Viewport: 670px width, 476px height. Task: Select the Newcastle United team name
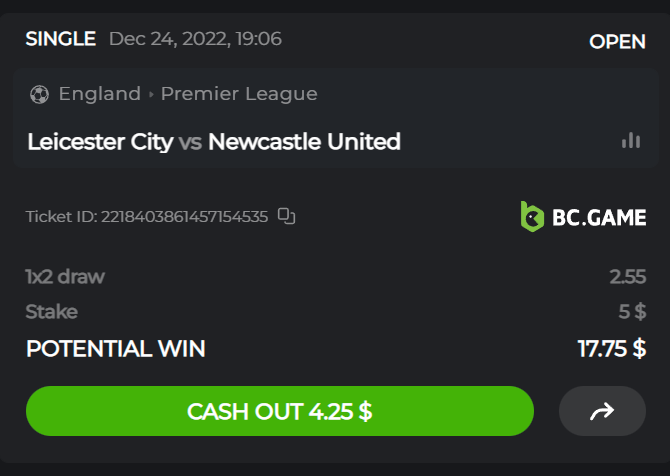[x=304, y=142]
